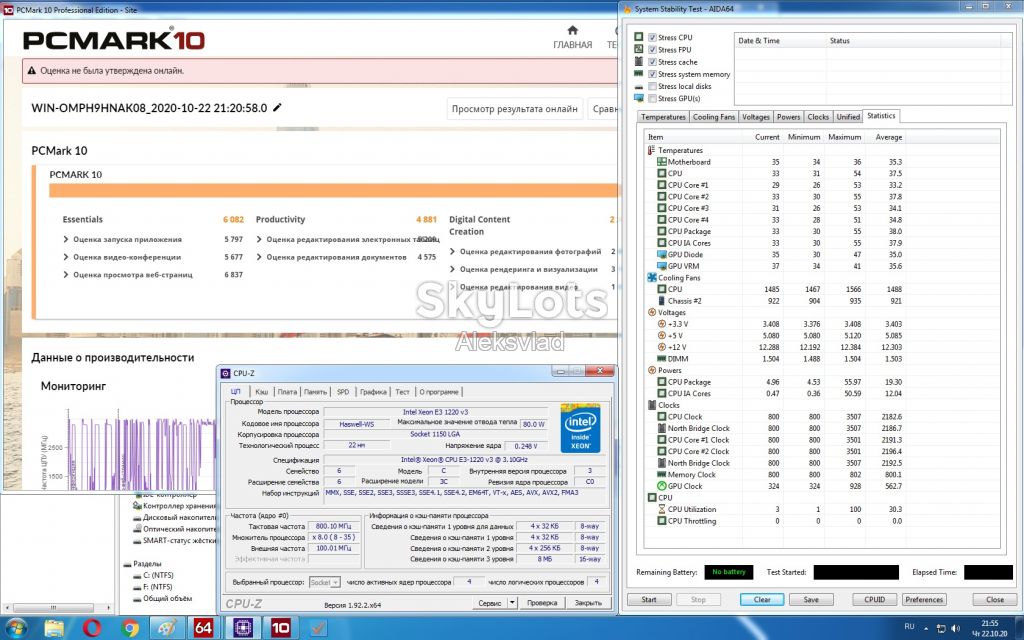Switch to Temperatures tab in AIDA64
Viewport: 1024px width, 640px height.
tap(663, 117)
